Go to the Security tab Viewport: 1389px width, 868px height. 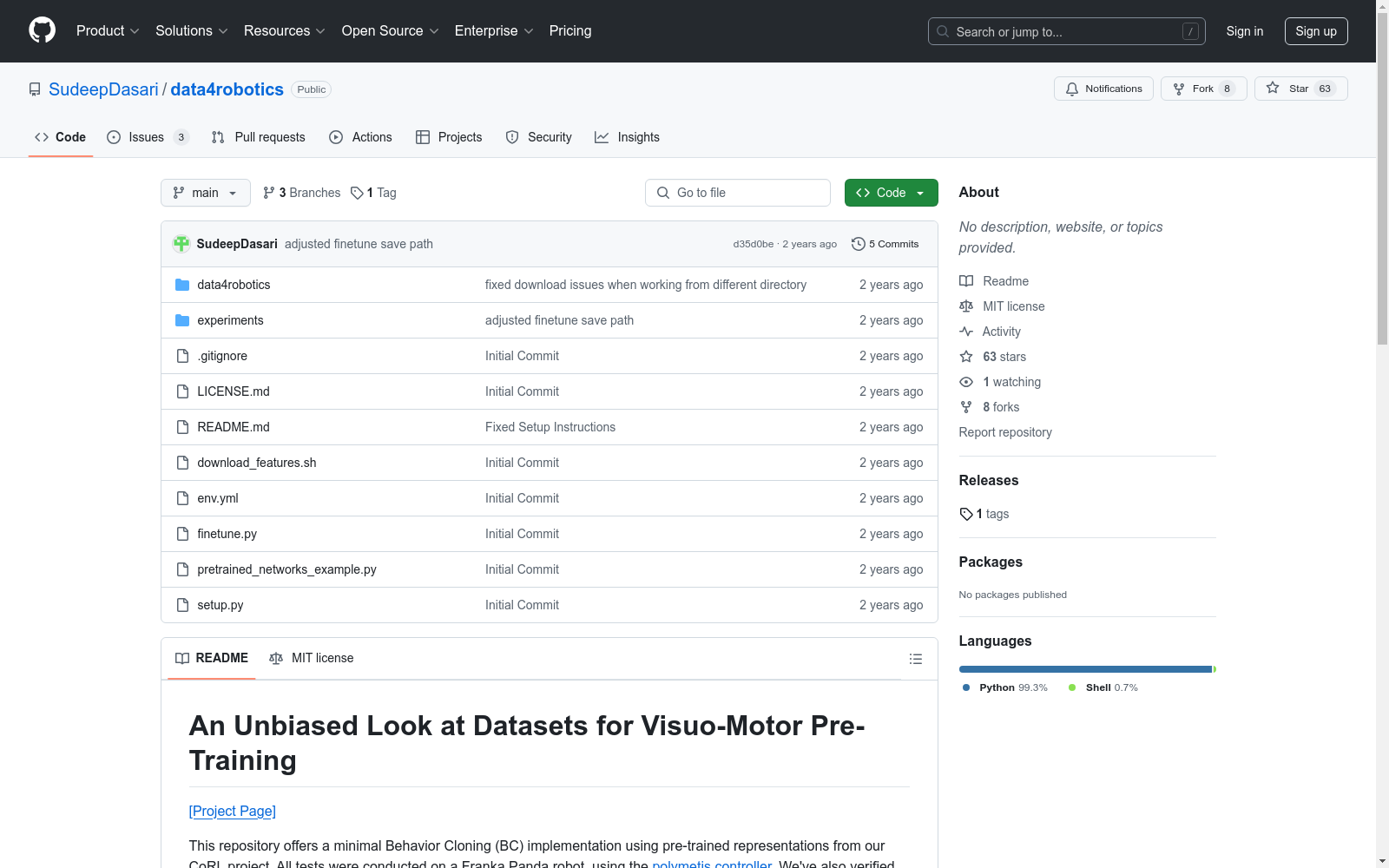(x=539, y=137)
